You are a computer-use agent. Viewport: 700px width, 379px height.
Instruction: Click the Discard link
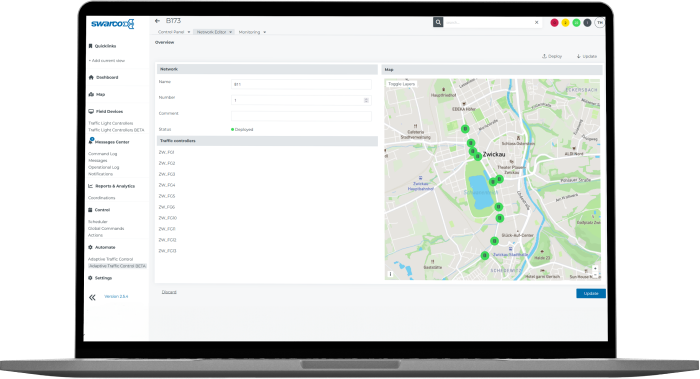169,292
